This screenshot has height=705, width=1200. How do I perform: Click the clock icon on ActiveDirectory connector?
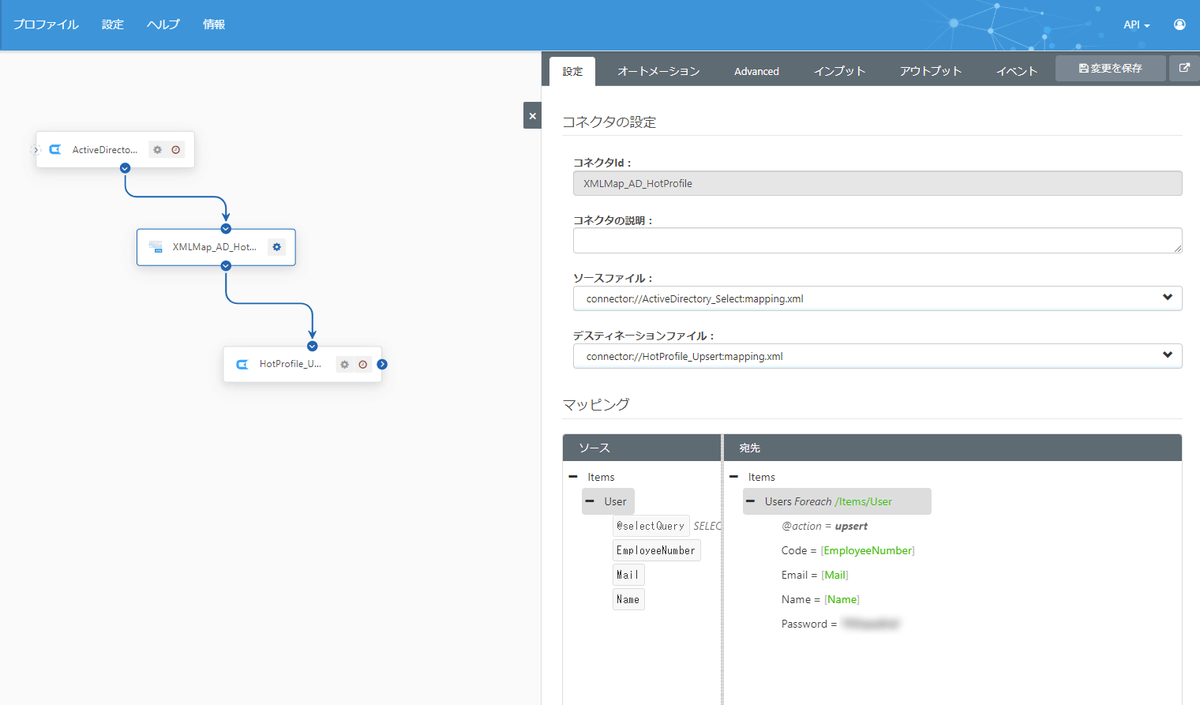(176, 150)
